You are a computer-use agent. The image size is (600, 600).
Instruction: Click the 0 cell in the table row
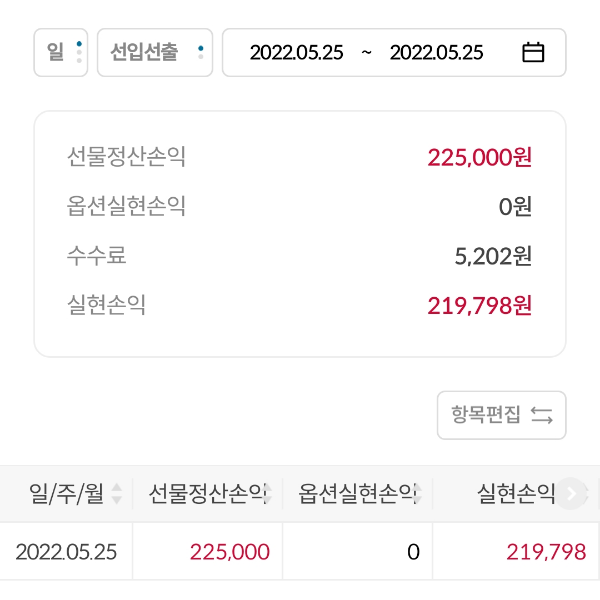(x=413, y=551)
